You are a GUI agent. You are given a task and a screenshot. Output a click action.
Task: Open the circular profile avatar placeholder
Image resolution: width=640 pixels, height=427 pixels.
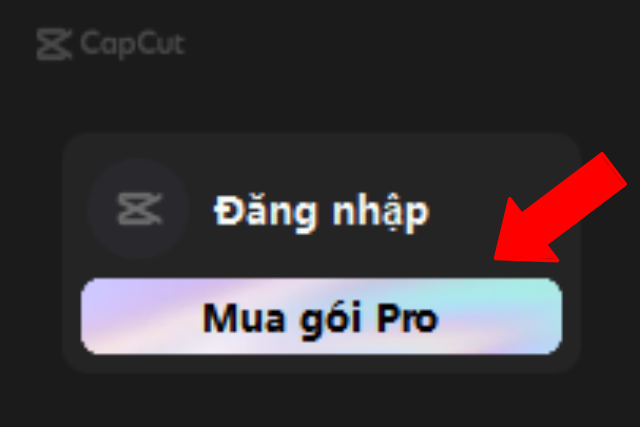pyautogui.click(x=138, y=209)
